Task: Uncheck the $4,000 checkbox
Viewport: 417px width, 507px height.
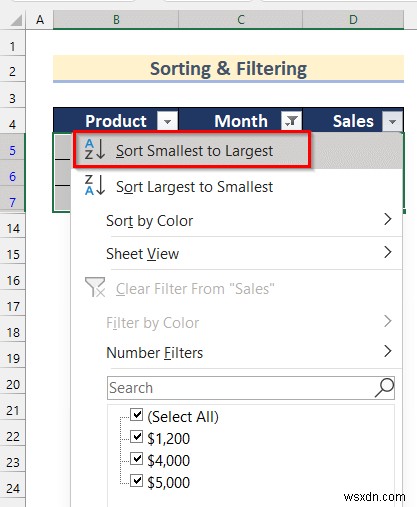Action: pyautogui.click(x=137, y=458)
